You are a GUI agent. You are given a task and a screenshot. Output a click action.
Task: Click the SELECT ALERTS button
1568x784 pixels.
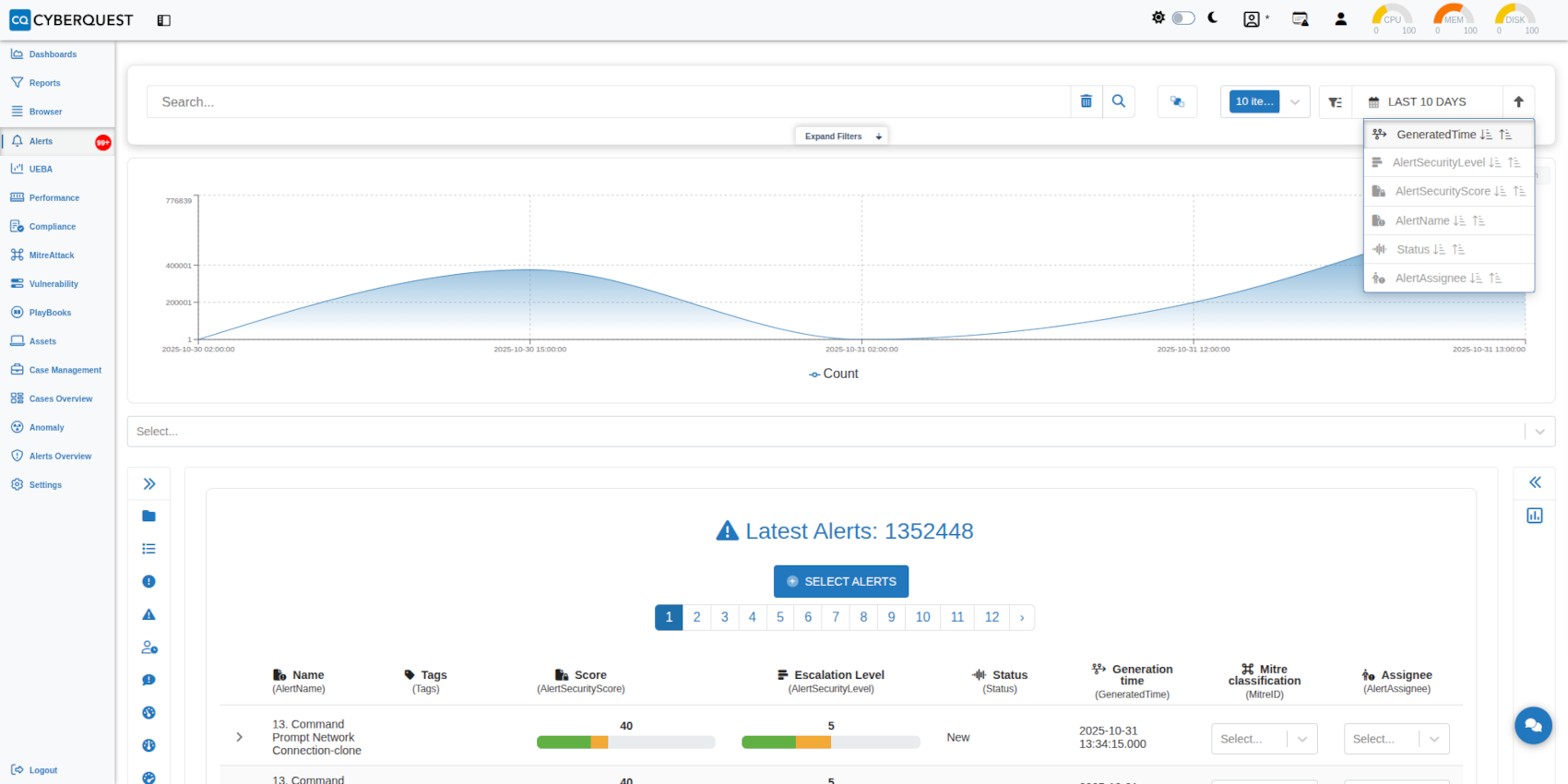[841, 582]
